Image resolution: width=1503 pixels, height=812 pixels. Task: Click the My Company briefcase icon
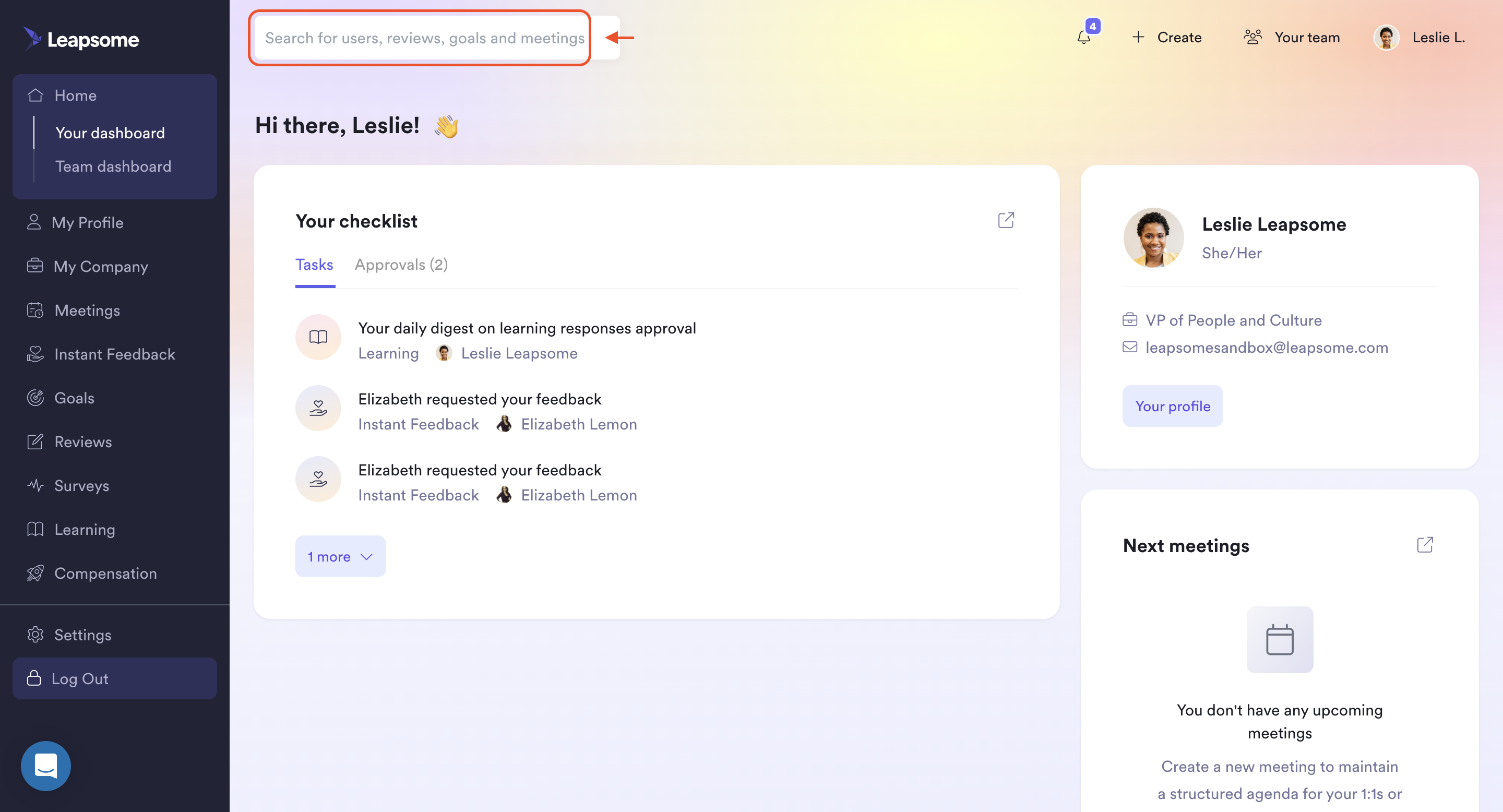pyautogui.click(x=35, y=266)
